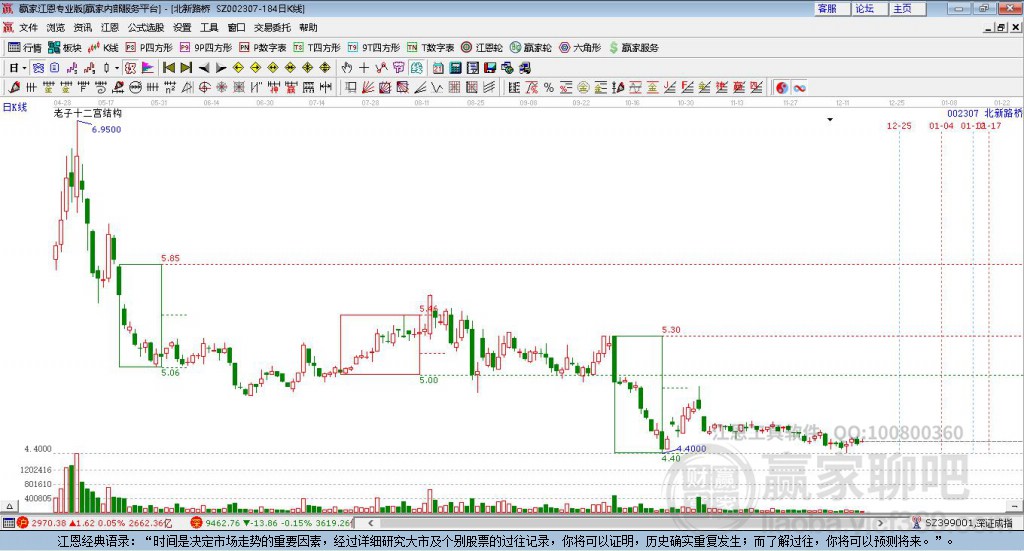Open the 资讯 menu

pyautogui.click(x=83, y=27)
